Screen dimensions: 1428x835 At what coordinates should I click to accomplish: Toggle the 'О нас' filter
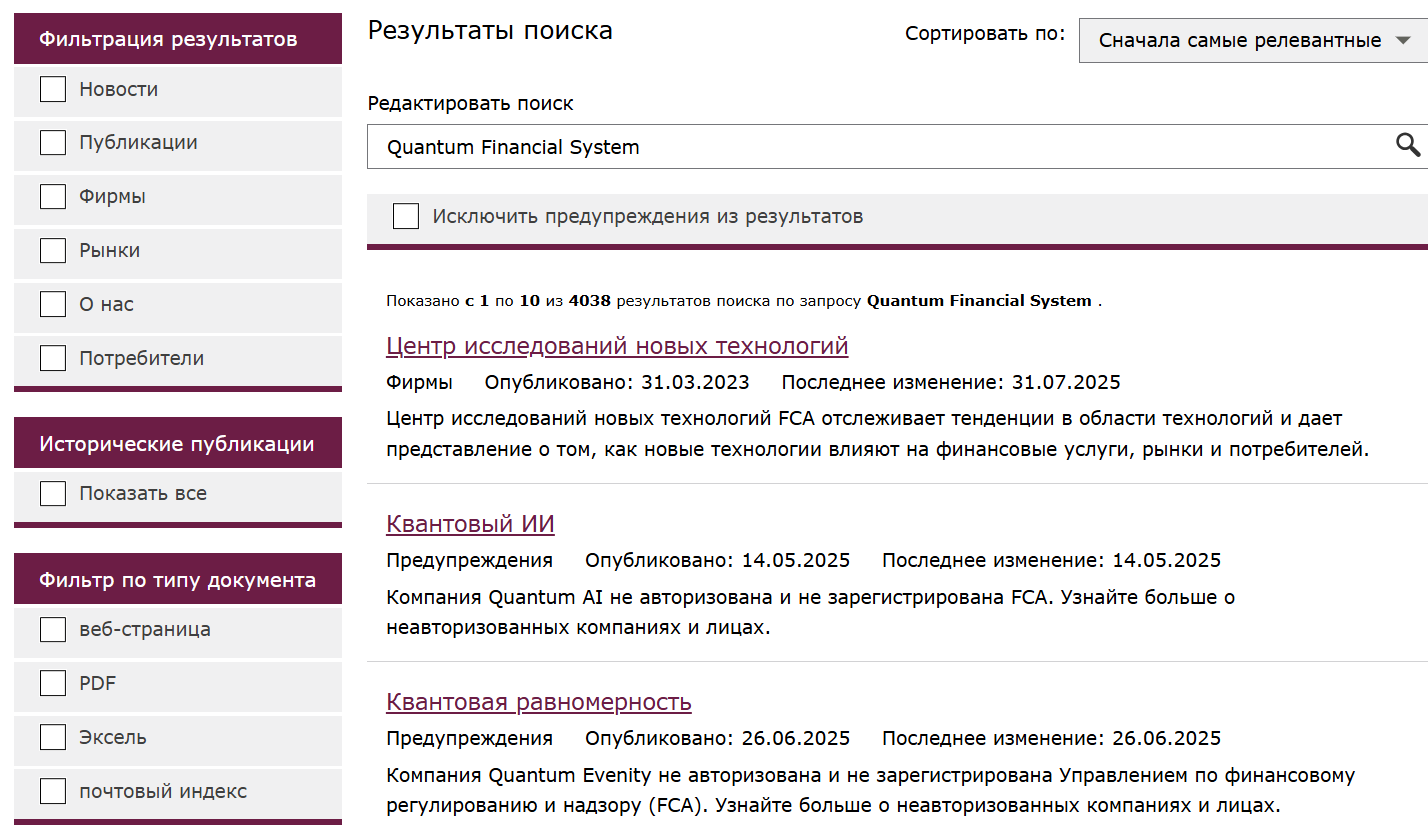pos(52,304)
